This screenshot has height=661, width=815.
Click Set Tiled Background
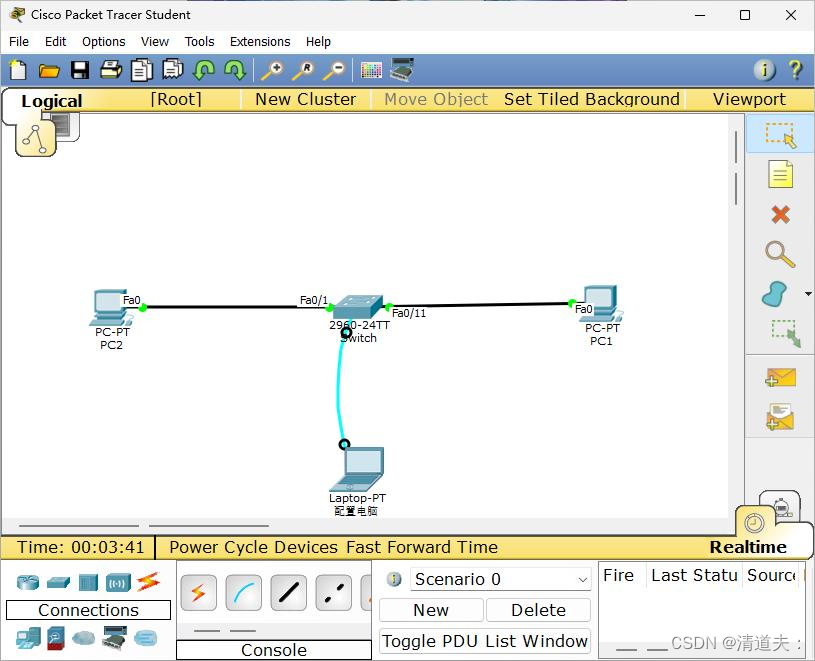pos(591,99)
